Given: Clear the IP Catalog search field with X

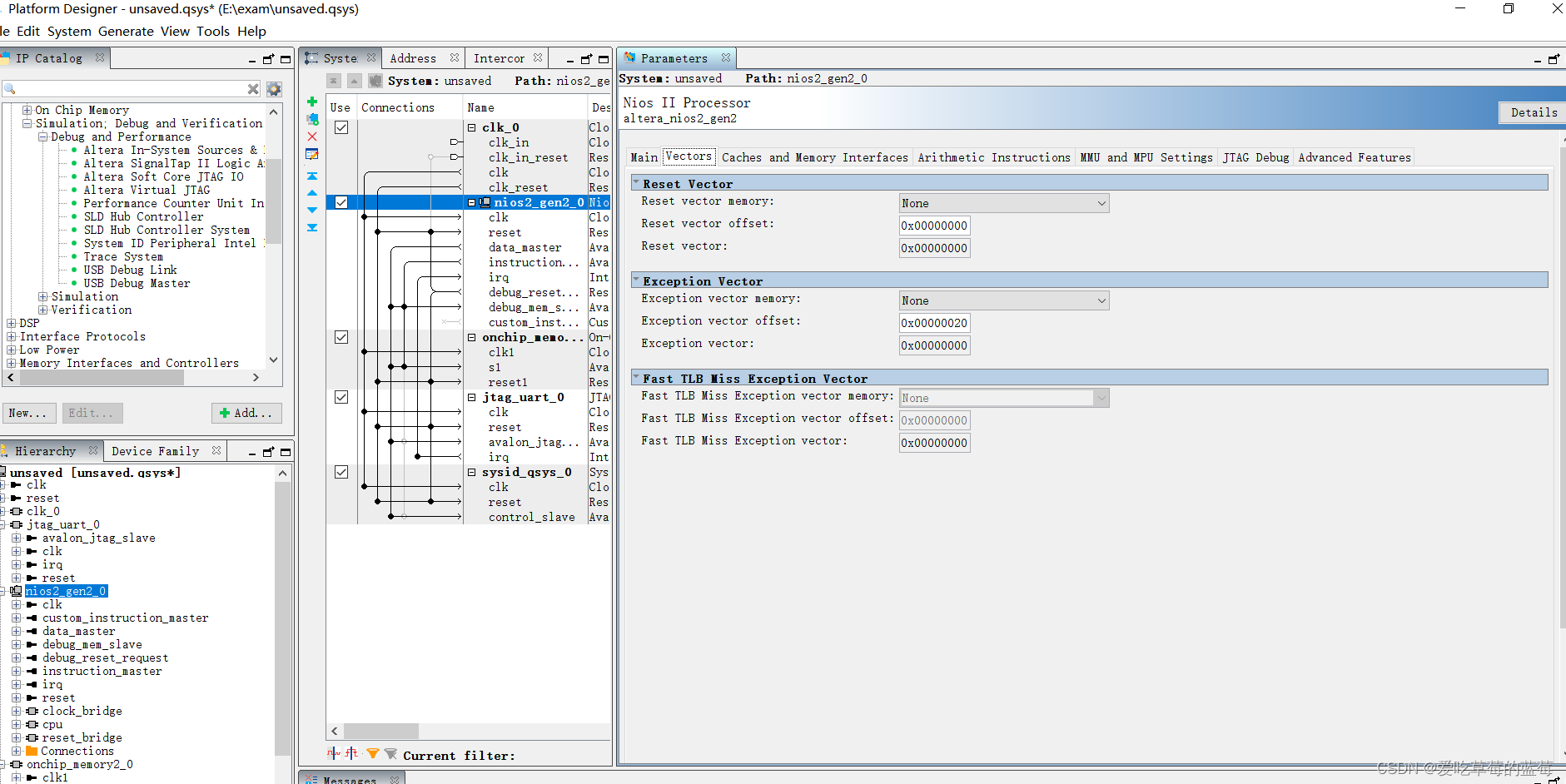Looking at the screenshot, I should tap(253, 88).
